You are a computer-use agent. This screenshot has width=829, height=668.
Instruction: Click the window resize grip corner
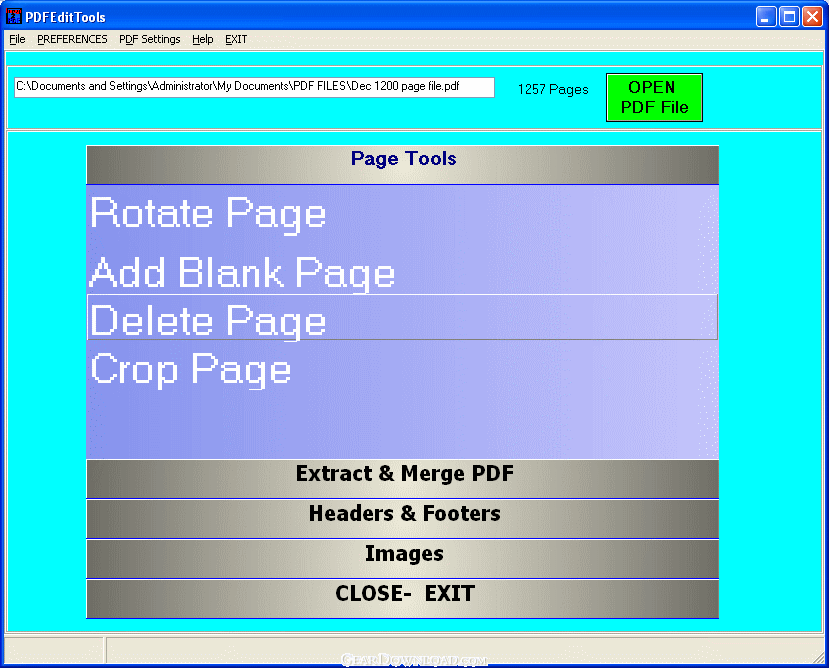(x=818, y=656)
